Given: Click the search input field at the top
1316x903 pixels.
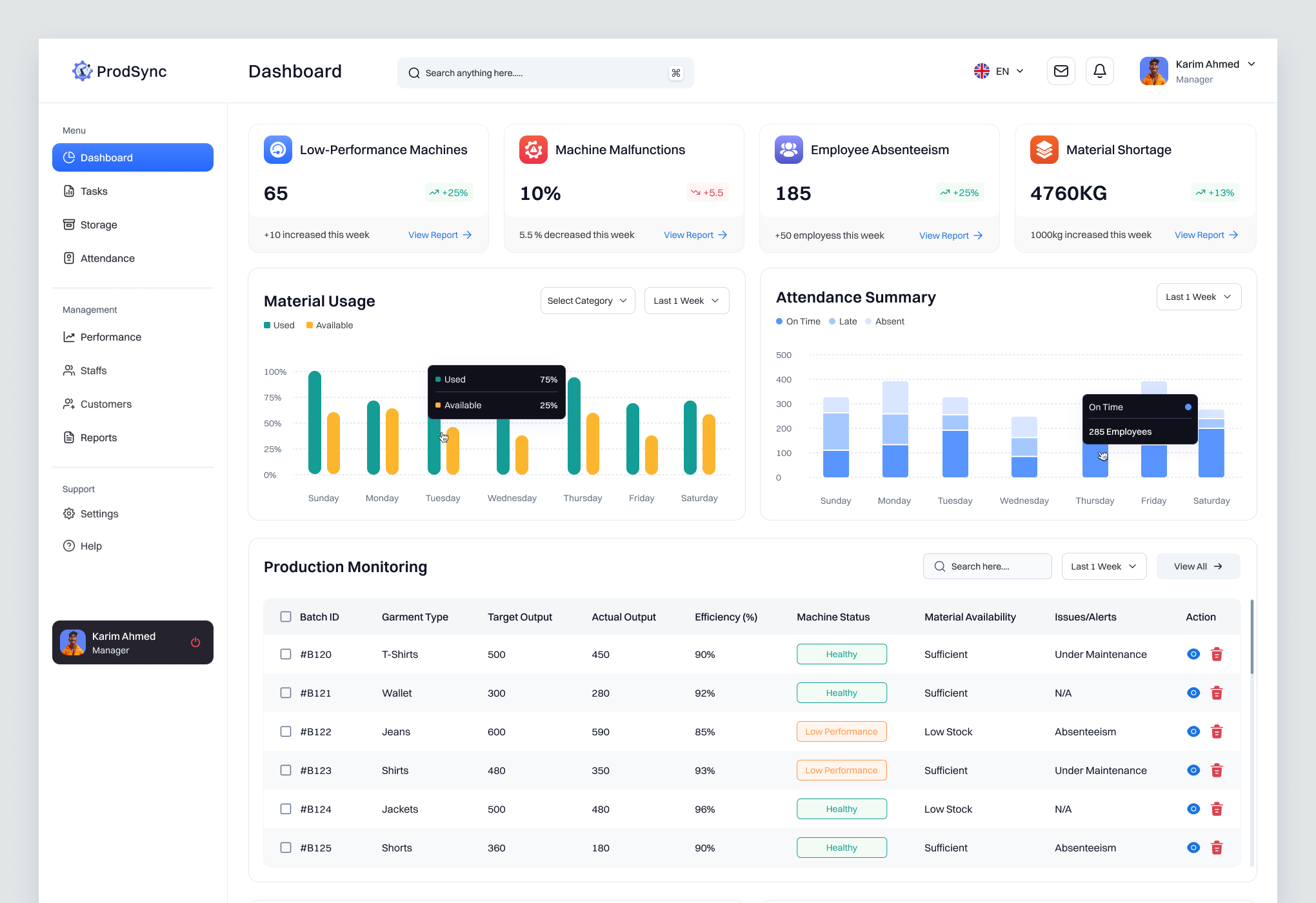Looking at the screenshot, I should (x=545, y=72).
